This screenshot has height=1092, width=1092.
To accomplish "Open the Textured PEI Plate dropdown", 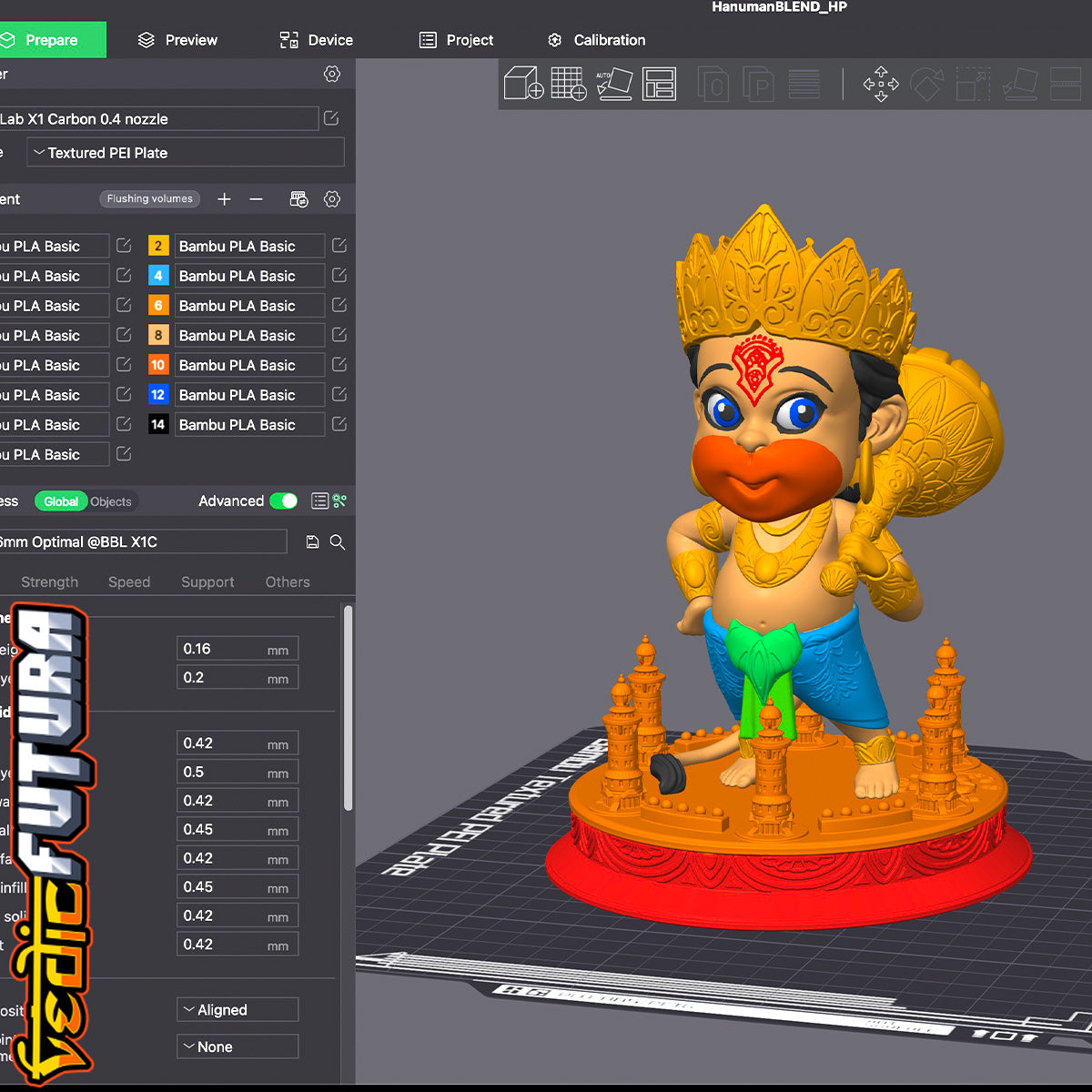I will (x=186, y=153).
